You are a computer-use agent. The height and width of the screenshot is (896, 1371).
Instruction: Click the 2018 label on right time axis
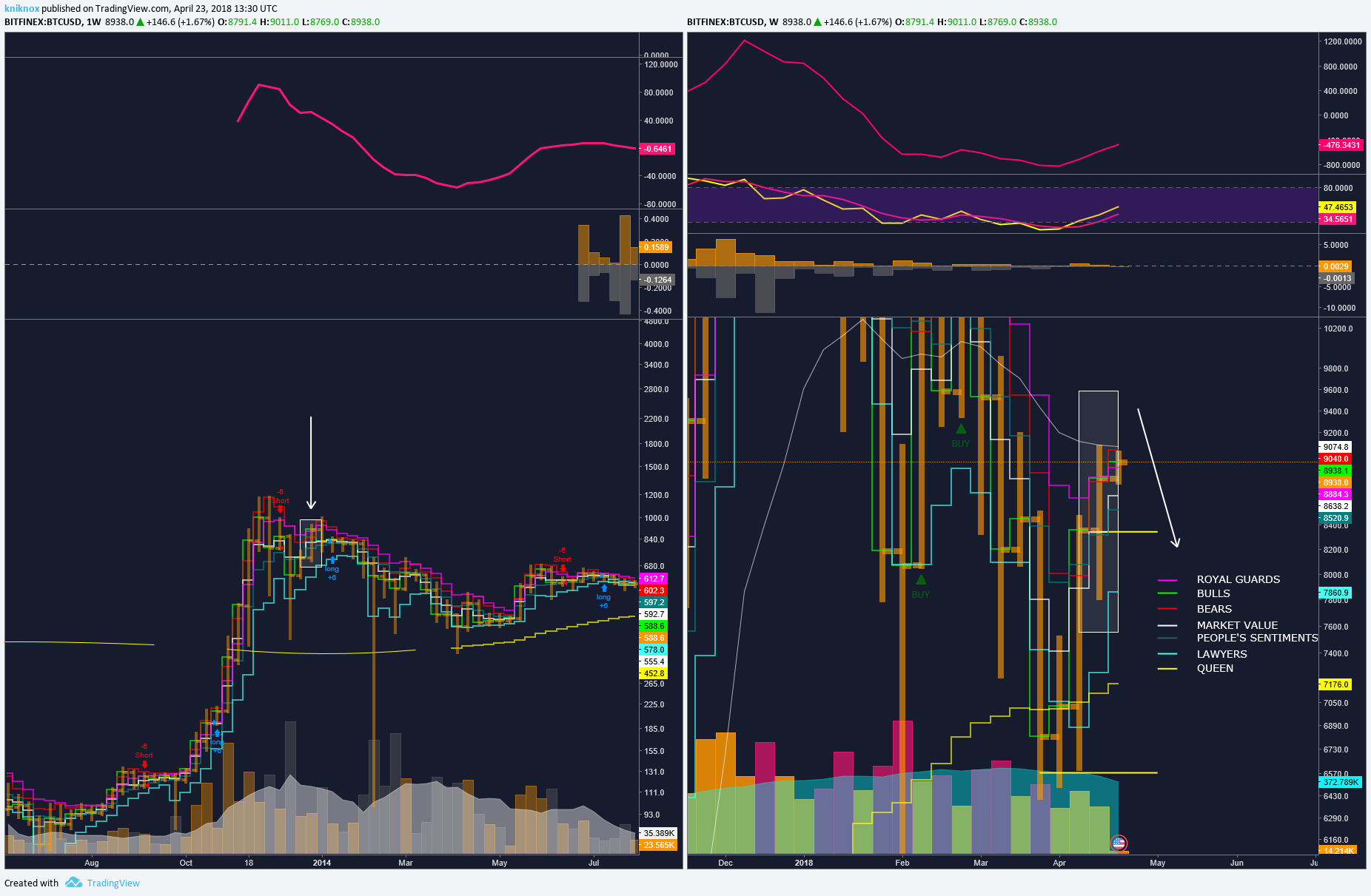(x=803, y=863)
